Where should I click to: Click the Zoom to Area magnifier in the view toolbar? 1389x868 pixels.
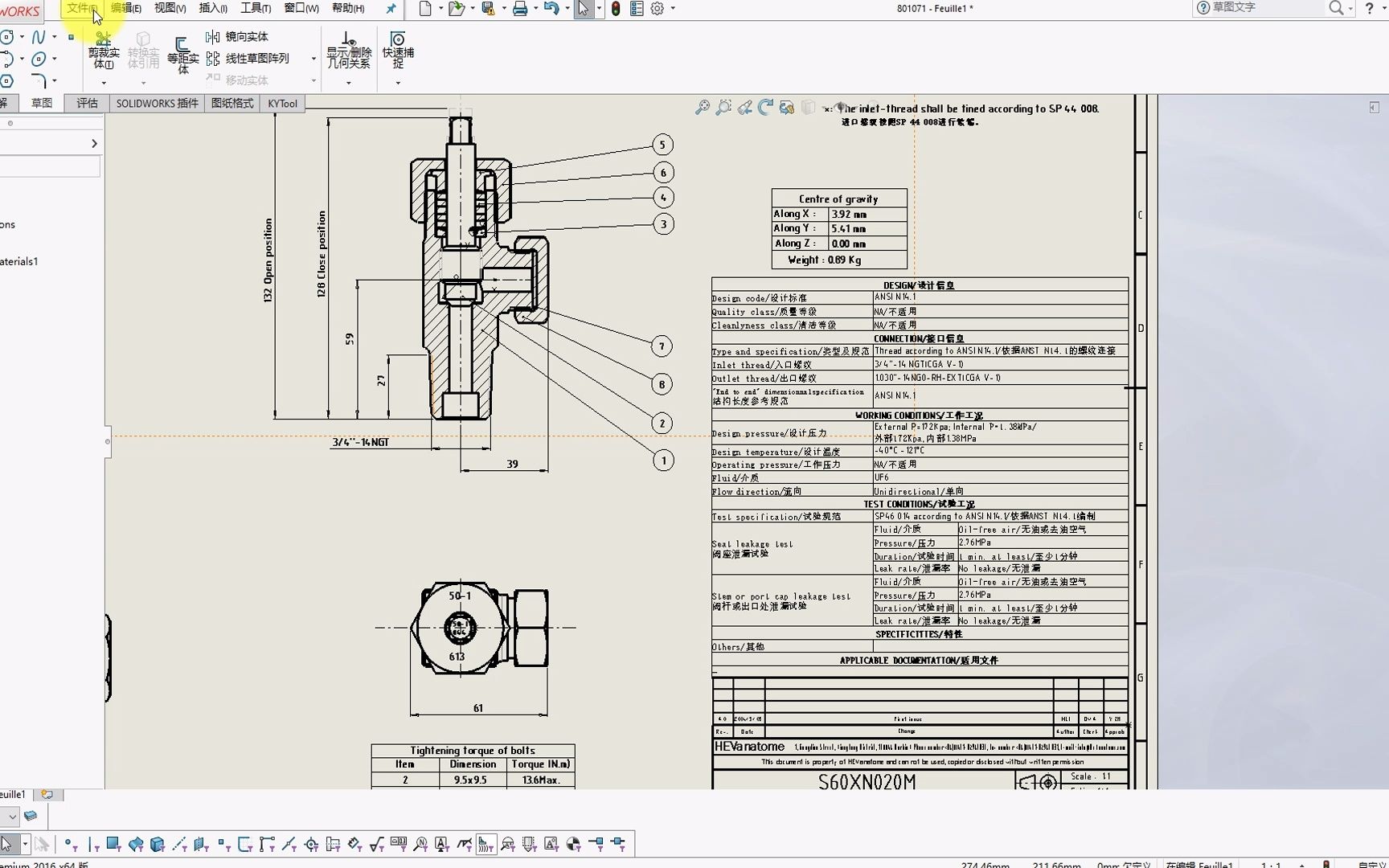(723, 108)
